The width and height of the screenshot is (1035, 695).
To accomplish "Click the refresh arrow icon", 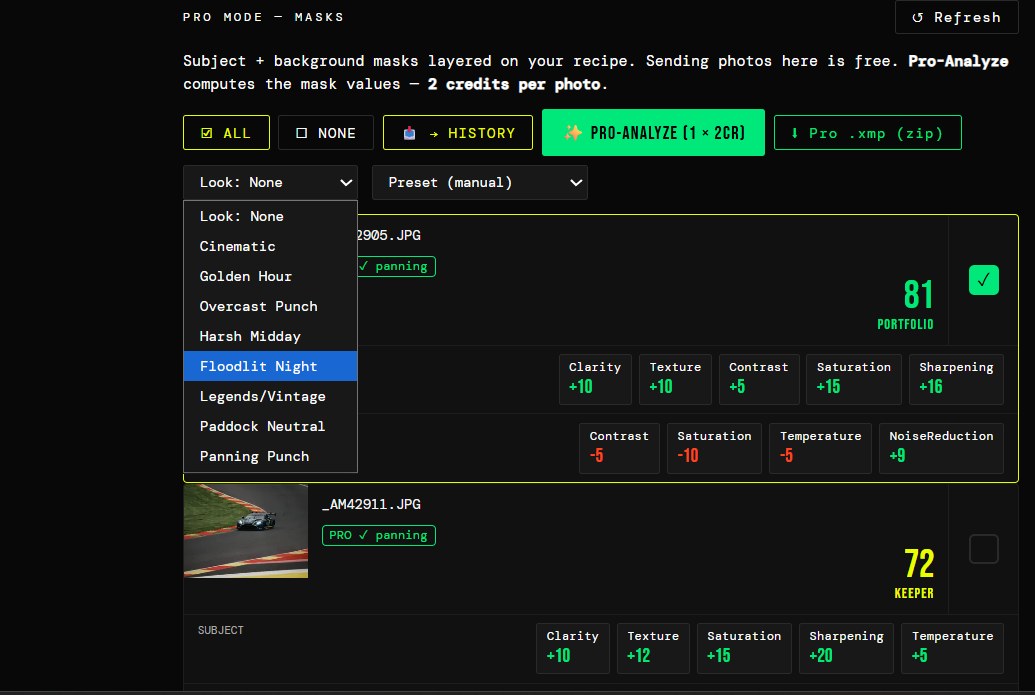I will (x=918, y=18).
